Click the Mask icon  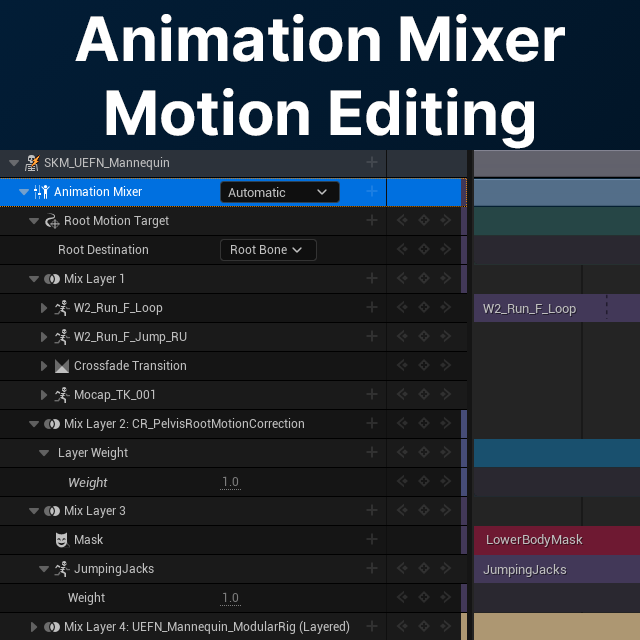click(62, 540)
